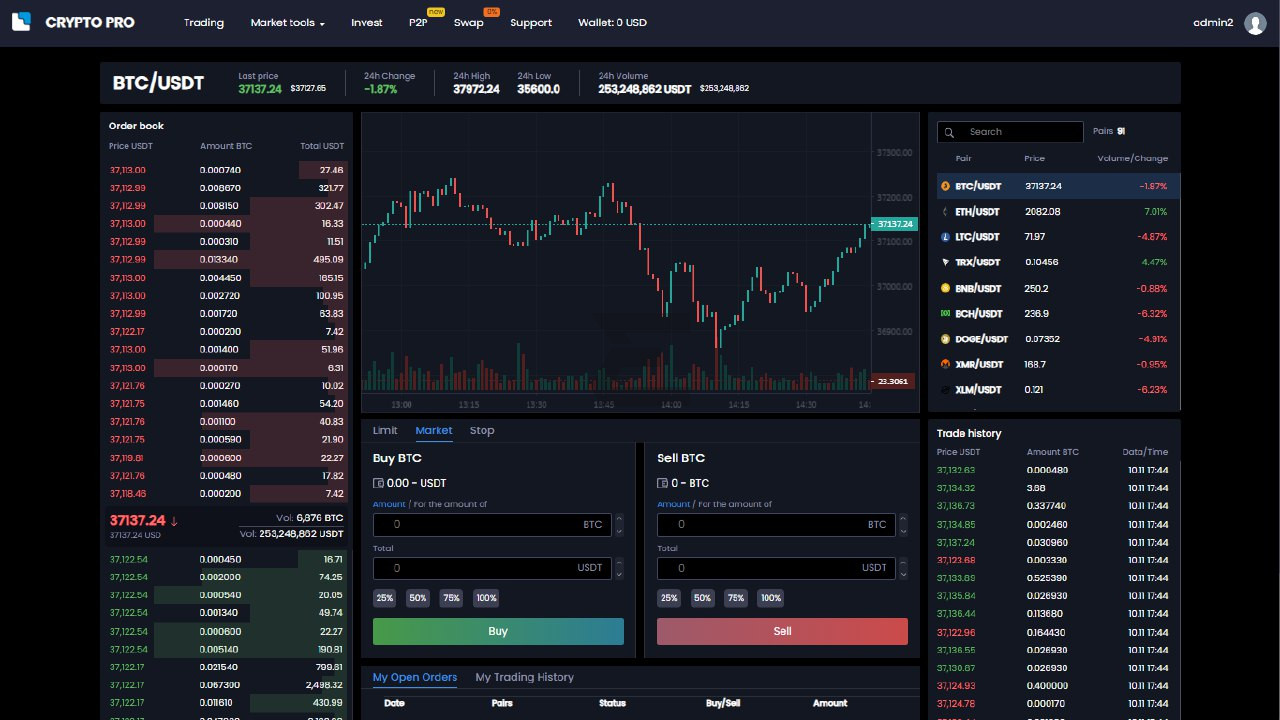The image size is (1280, 720).
Task: Set Sell amount to 100% preset
Action: click(x=770, y=598)
